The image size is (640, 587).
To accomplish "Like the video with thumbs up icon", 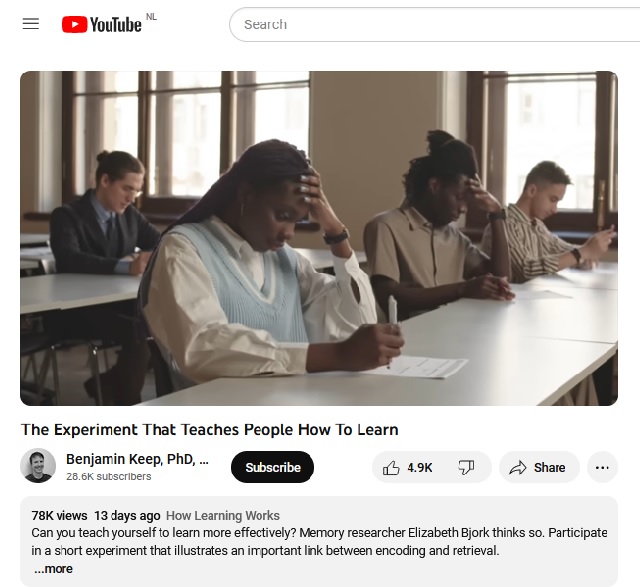I will pyautogui.click(x=391, y=467).
